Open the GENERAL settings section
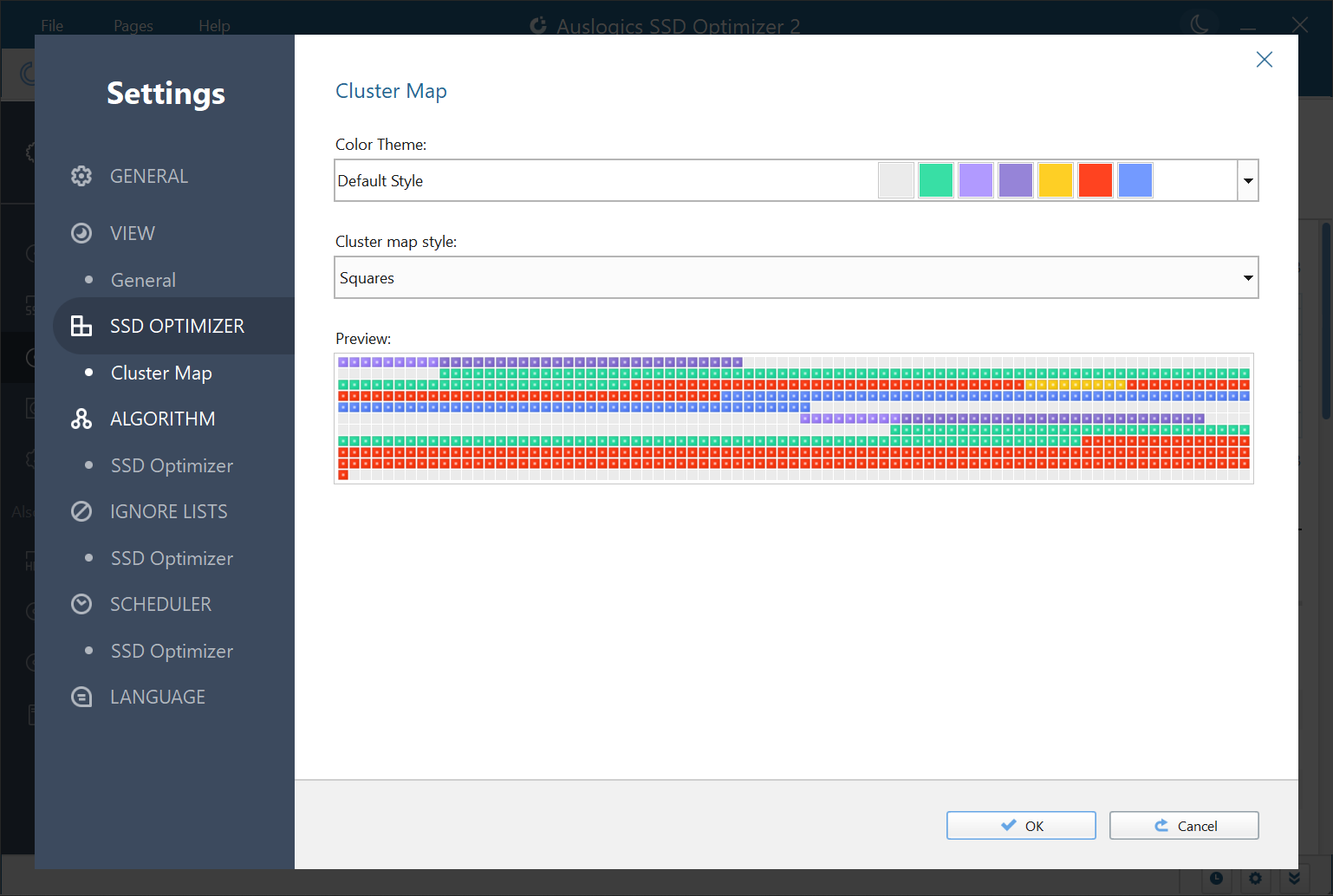1333x896 pixels. 149,176
